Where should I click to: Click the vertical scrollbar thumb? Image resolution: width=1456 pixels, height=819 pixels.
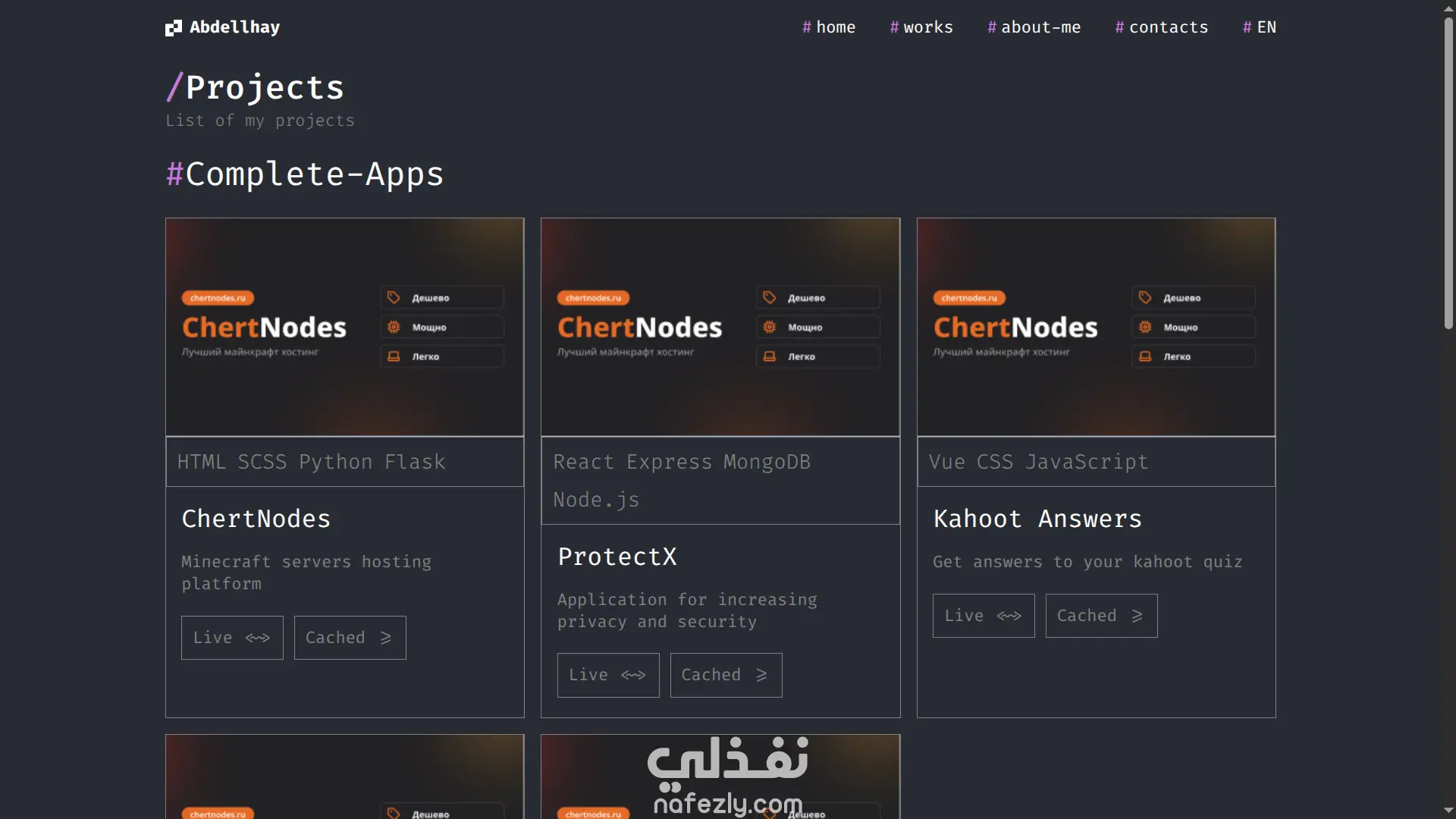click(1448, 173)
